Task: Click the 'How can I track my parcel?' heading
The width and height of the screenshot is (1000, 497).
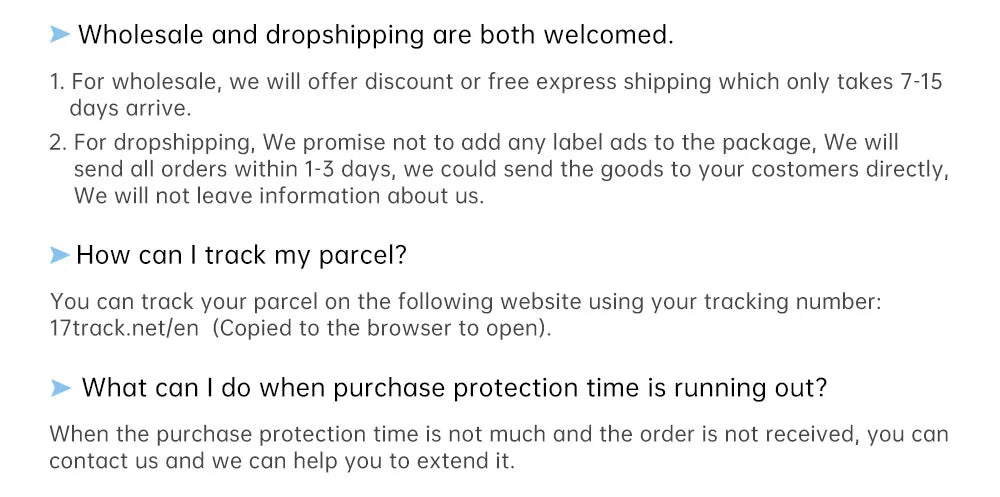Action: coord(242,256)
